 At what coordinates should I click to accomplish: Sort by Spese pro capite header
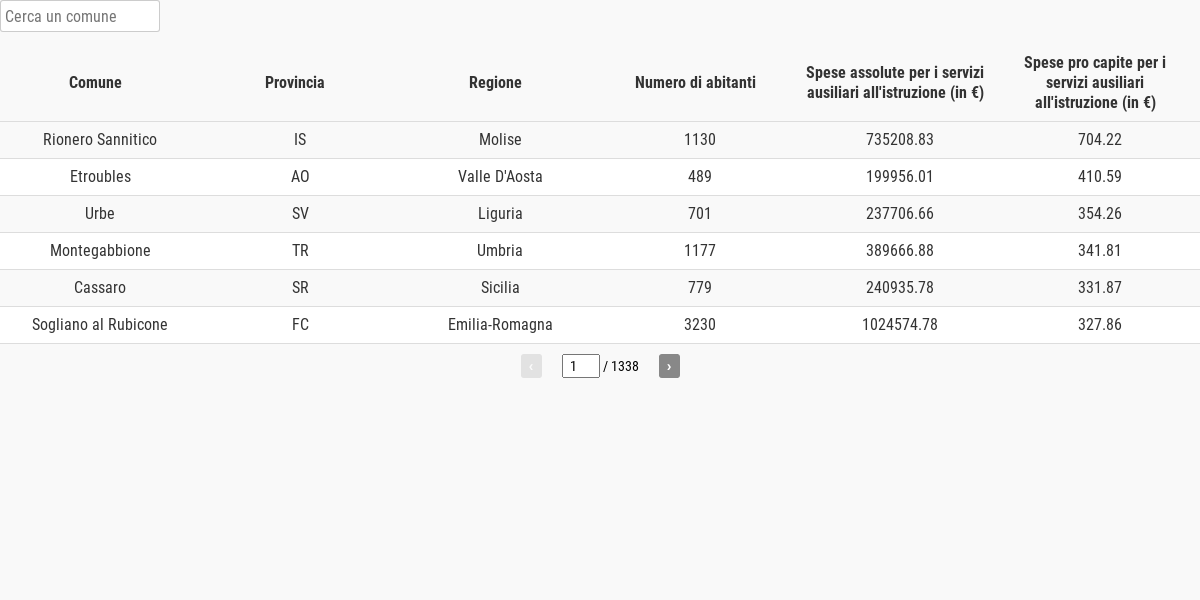click(x=1095, y=83)
